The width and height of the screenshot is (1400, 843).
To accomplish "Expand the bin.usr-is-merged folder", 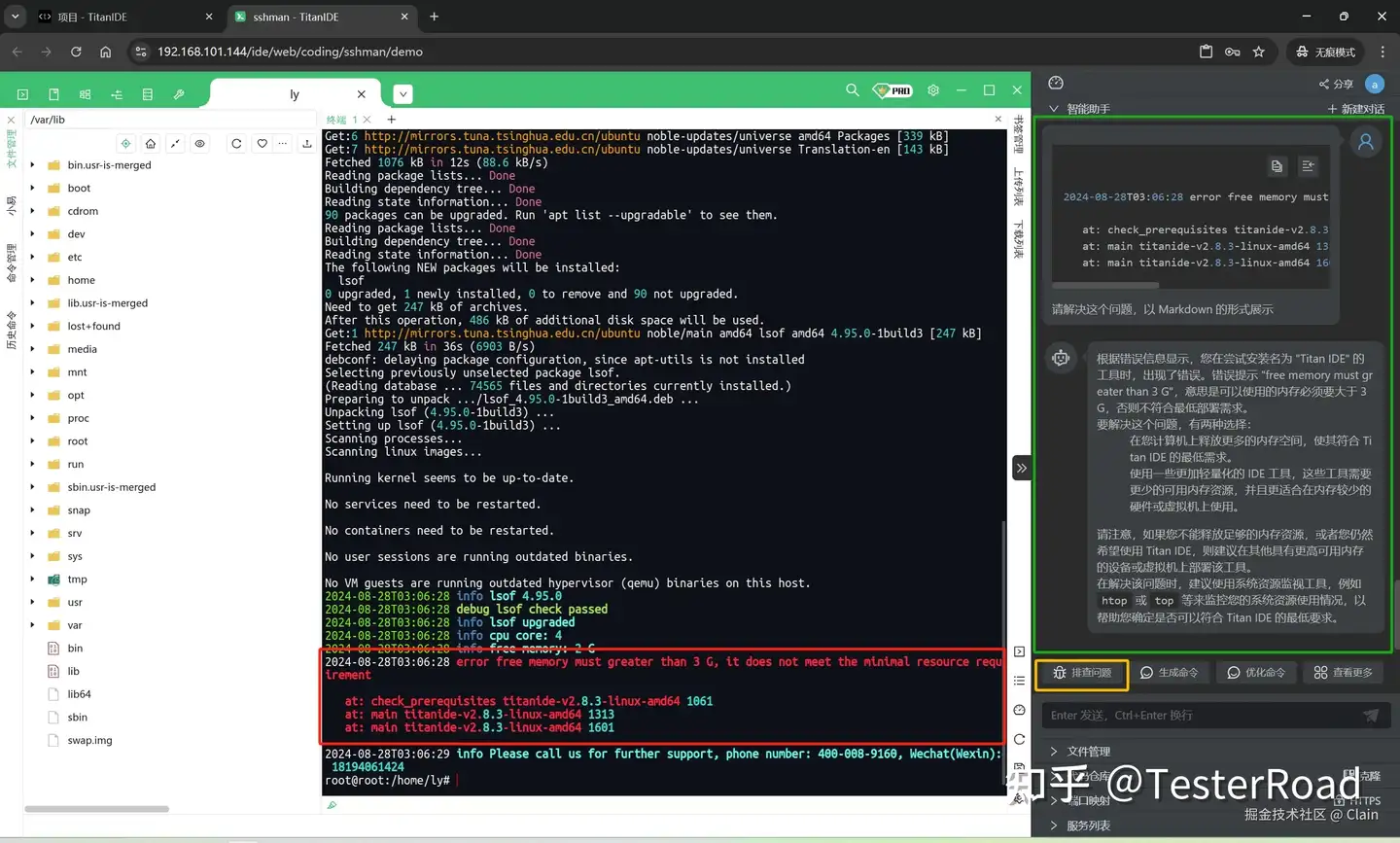I will coord(32,165).
